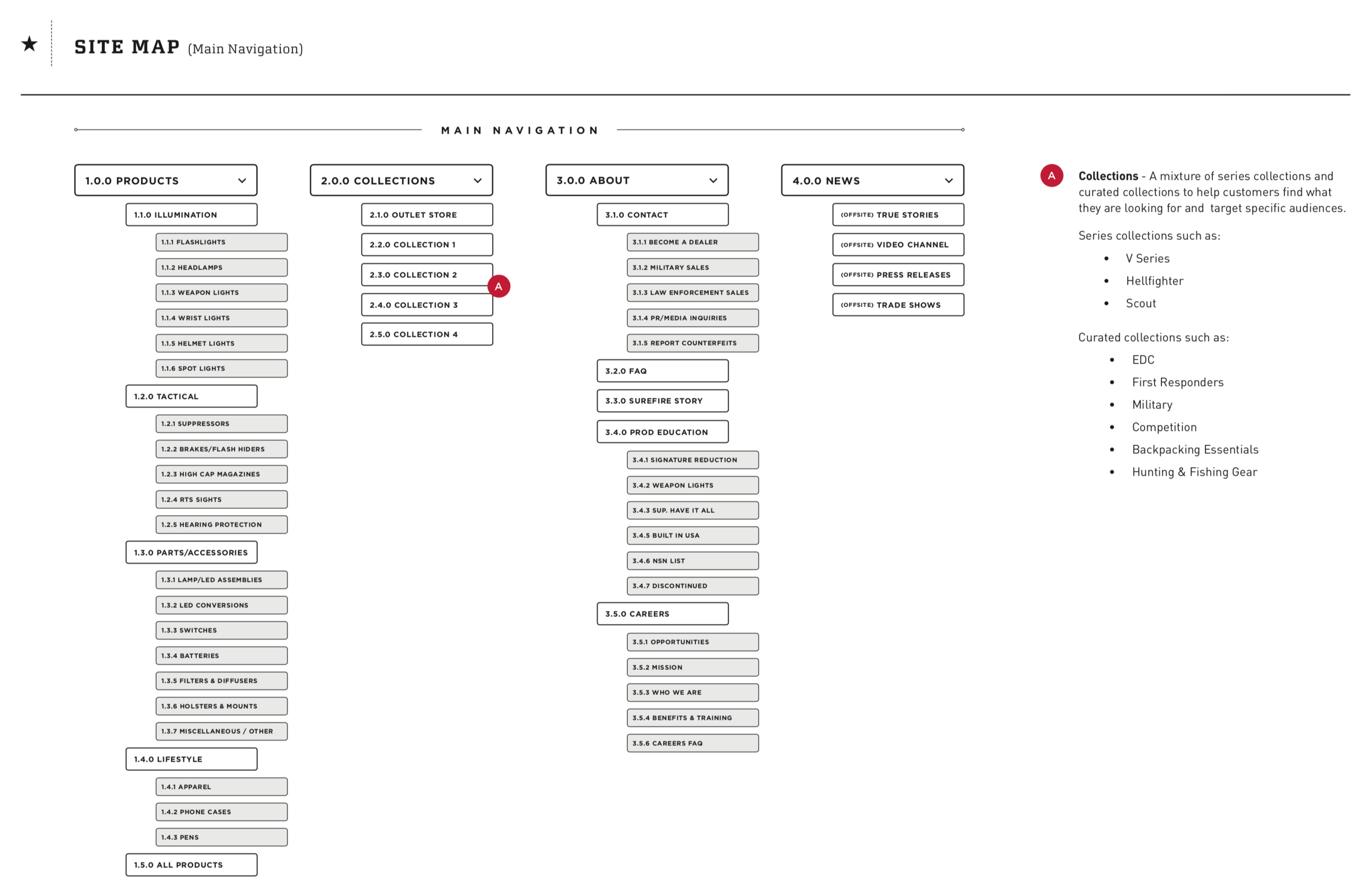Select 3.4.3 Sup. Have It All
The height and width of the screenshot is (892, 1372).
(x=693, y=511)
